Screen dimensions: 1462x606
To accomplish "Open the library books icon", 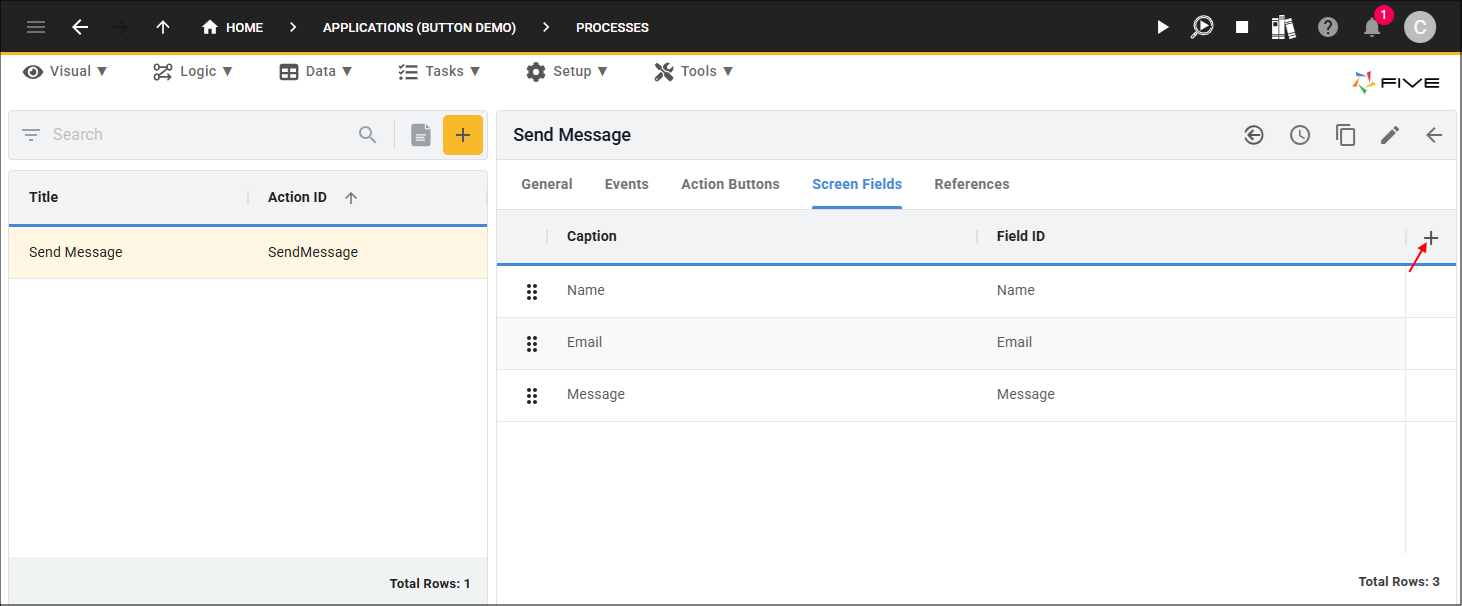I will [x=1284, y=27].
